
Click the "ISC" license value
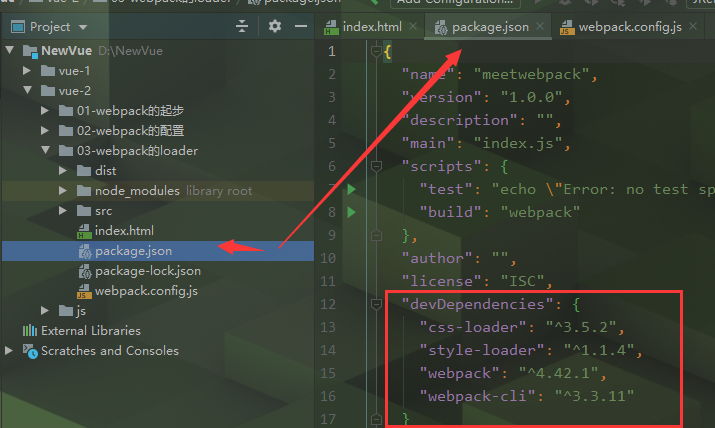pos(523,281)
